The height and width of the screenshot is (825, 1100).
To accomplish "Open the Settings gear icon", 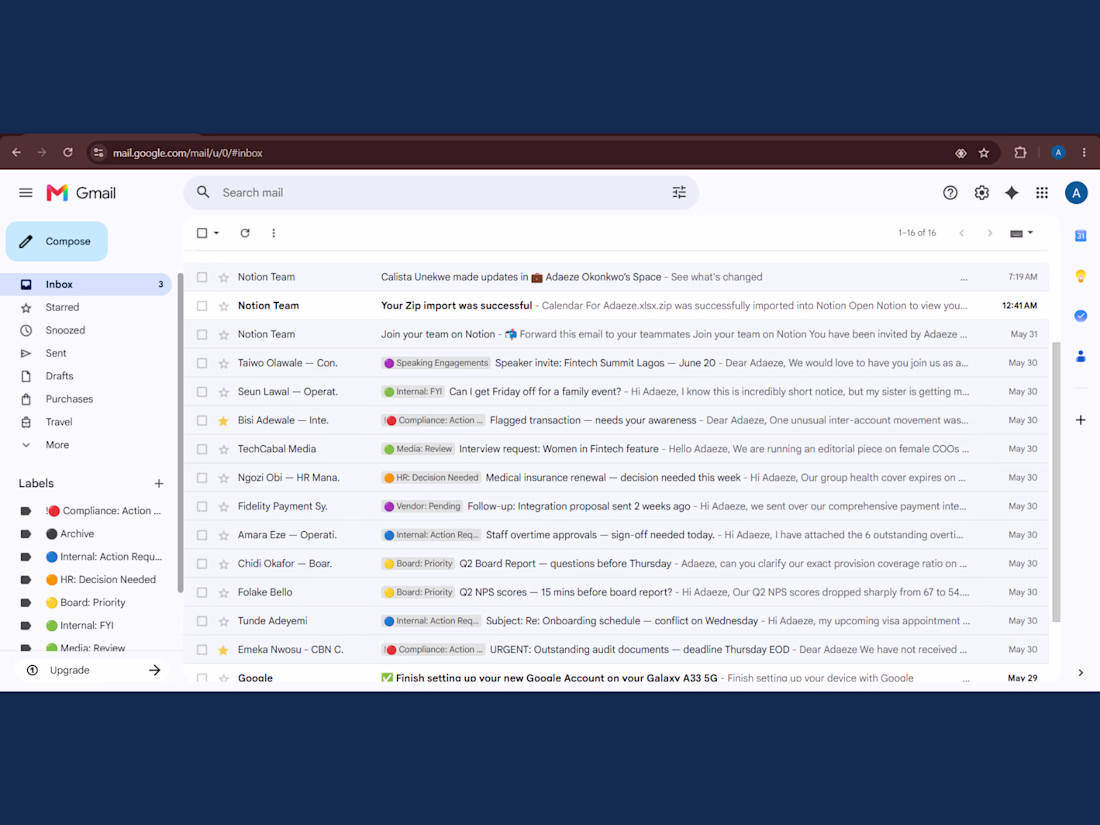I will [981, 193].
